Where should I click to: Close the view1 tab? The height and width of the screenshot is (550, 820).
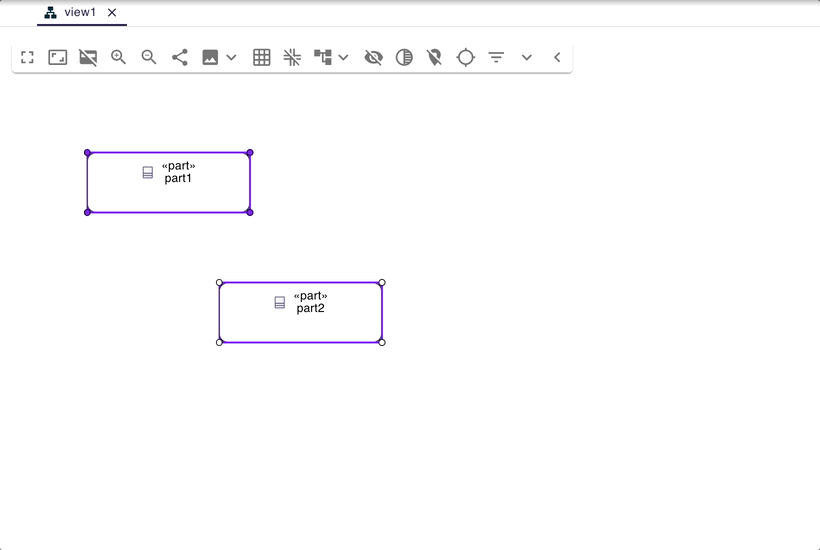pos(112,13)
